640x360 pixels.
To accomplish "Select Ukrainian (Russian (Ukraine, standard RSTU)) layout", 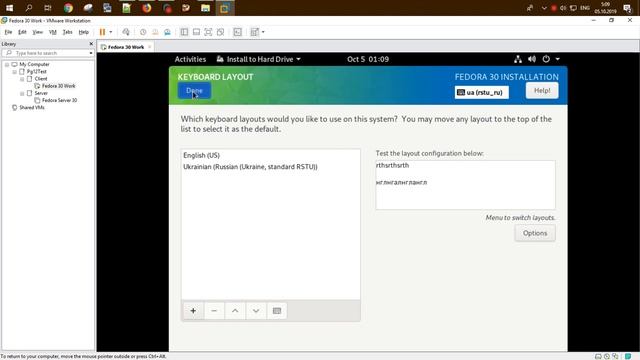I will click(270, 167).
